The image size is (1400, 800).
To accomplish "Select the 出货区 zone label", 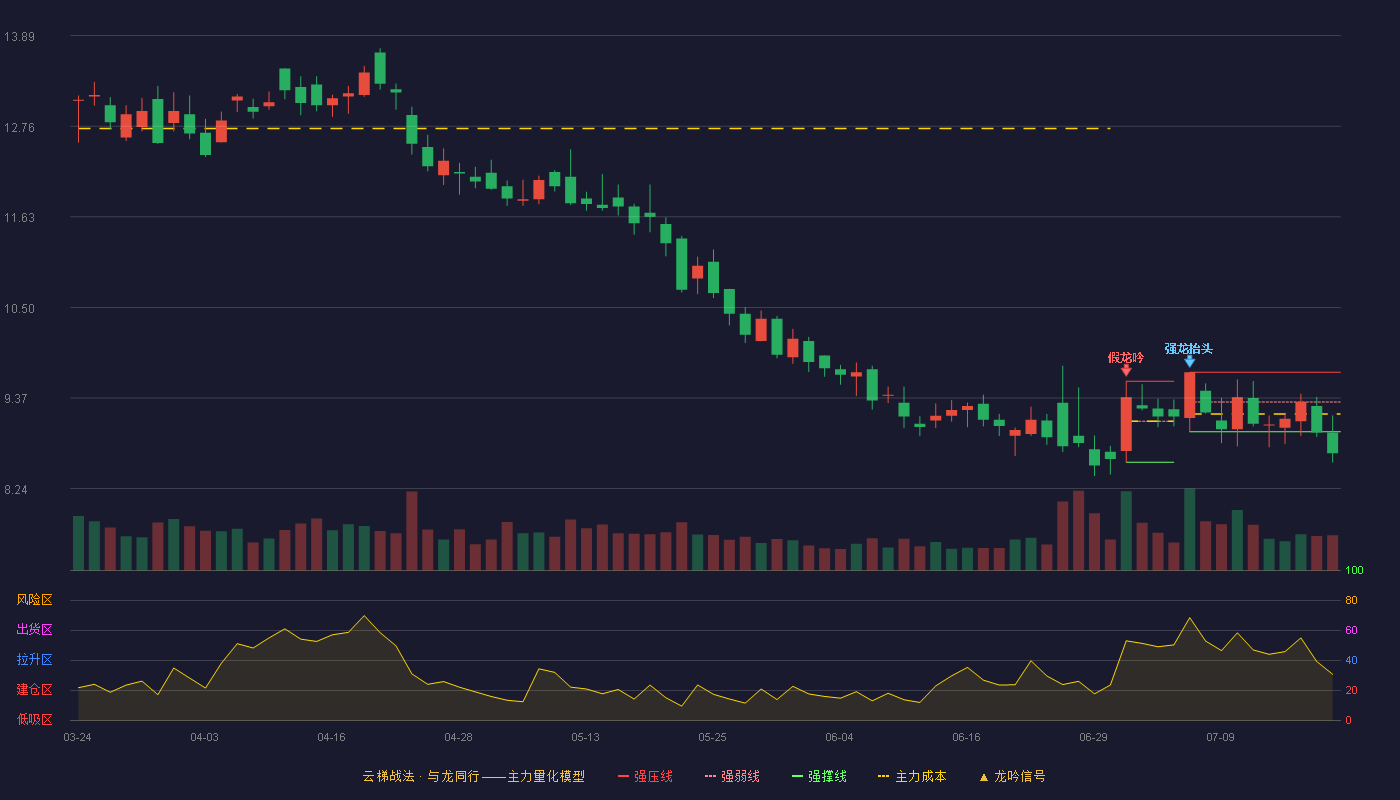I will (x=34, y=630).
